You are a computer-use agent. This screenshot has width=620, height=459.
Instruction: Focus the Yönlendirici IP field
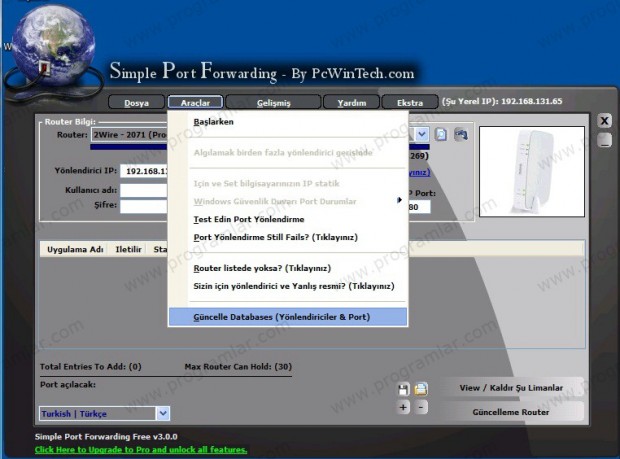click(144, 171)
